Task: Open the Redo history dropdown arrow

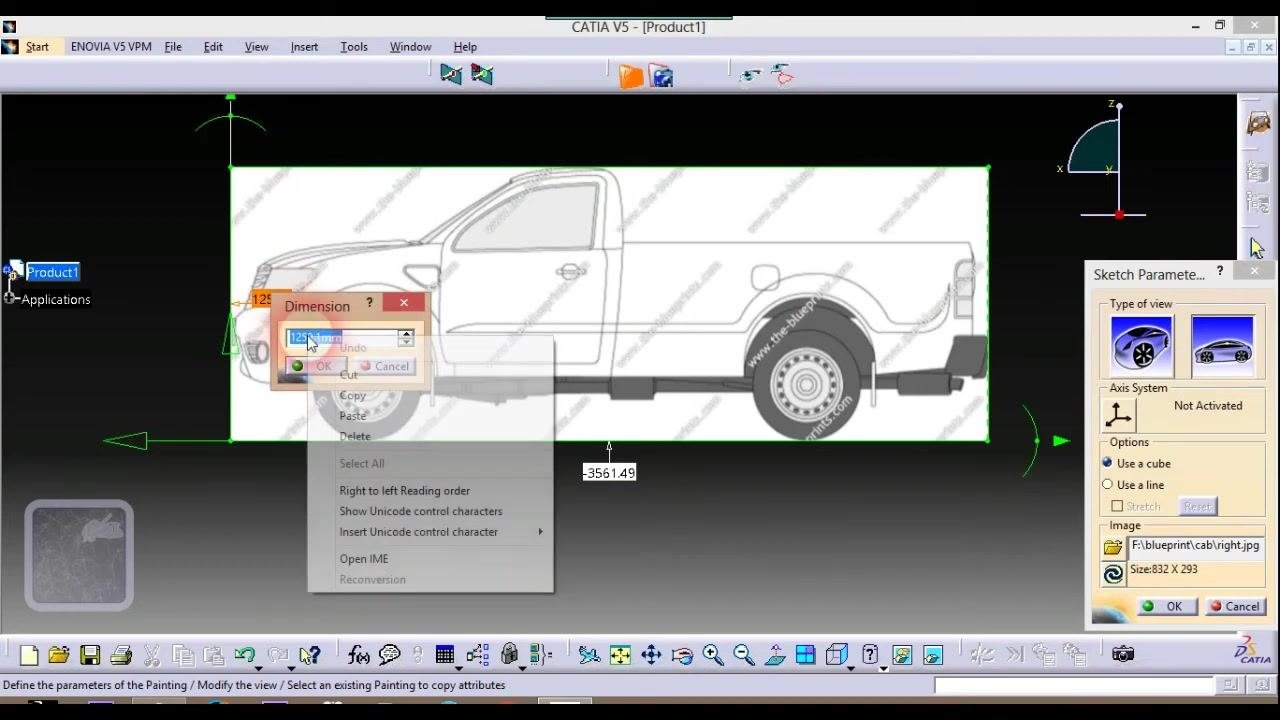Action: coord(291,667)
